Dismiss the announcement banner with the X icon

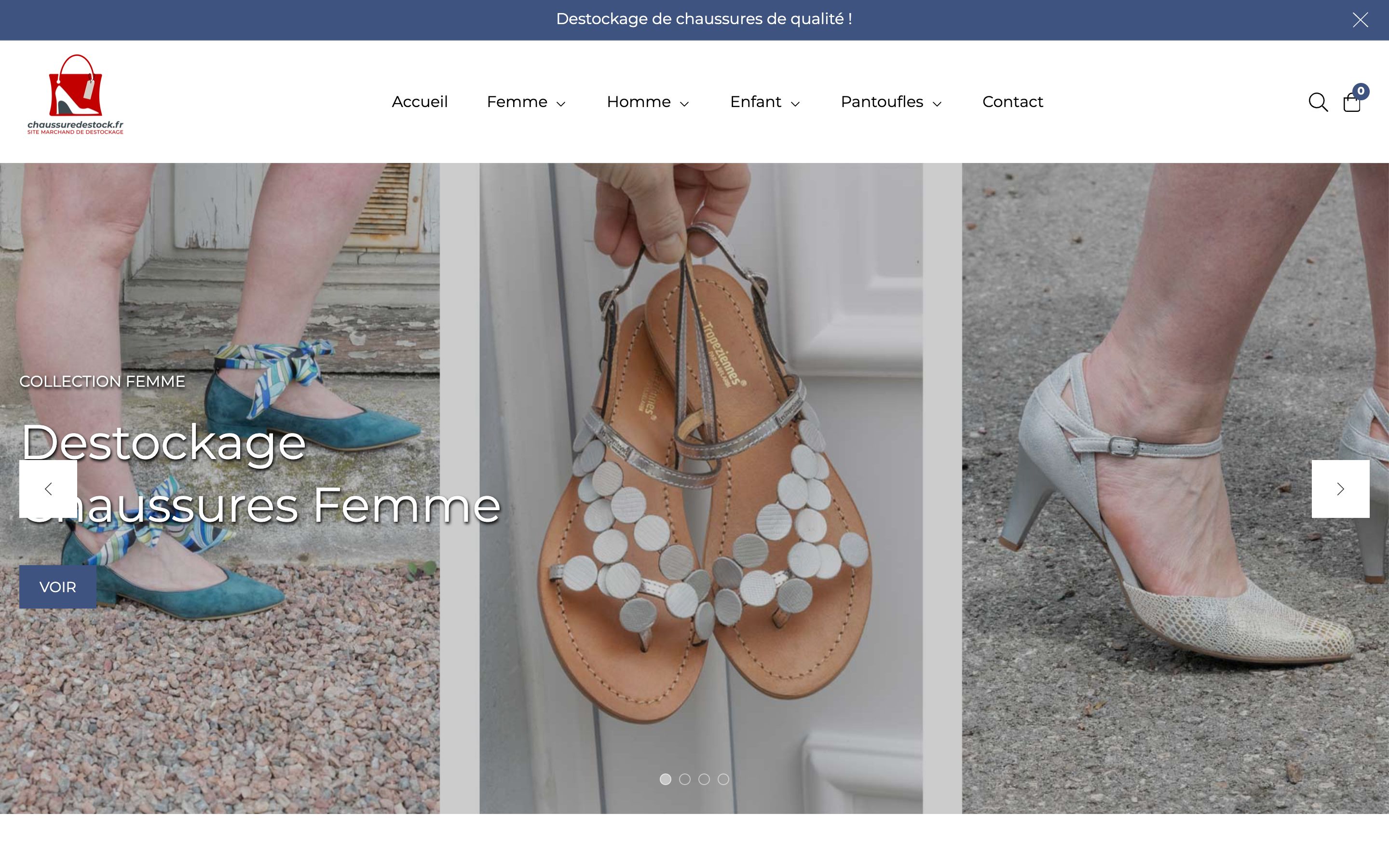point(1360,19)
